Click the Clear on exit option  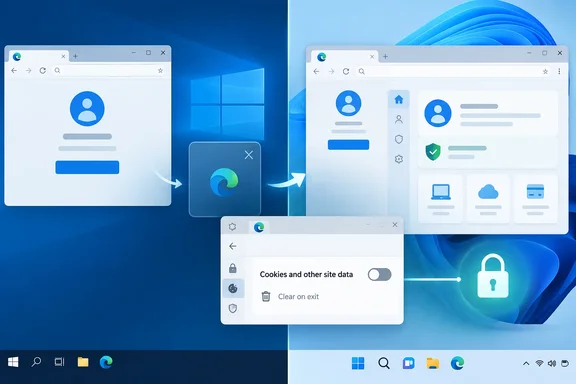coord(298,297)
